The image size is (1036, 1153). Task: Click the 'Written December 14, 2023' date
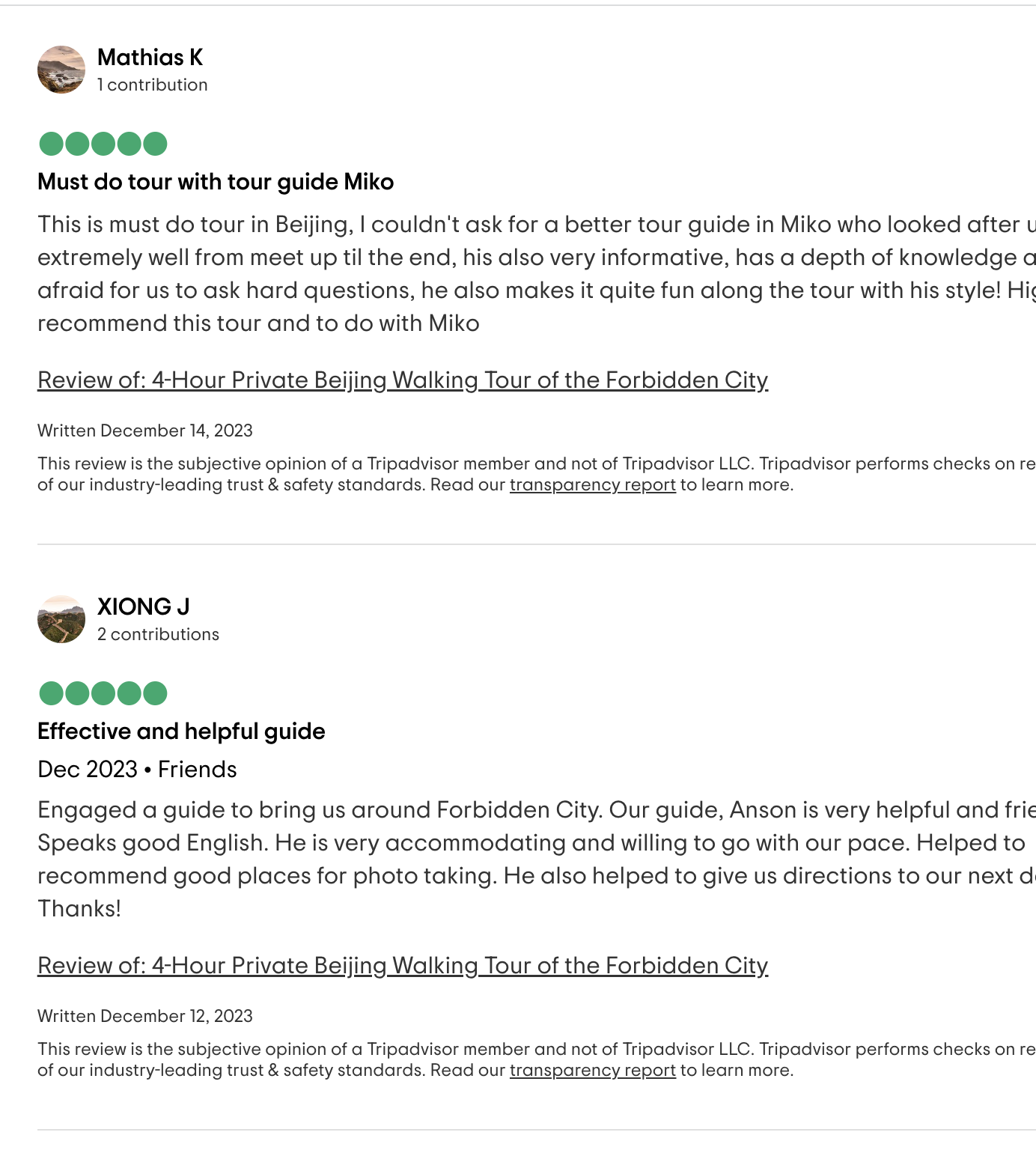point(145,431)
